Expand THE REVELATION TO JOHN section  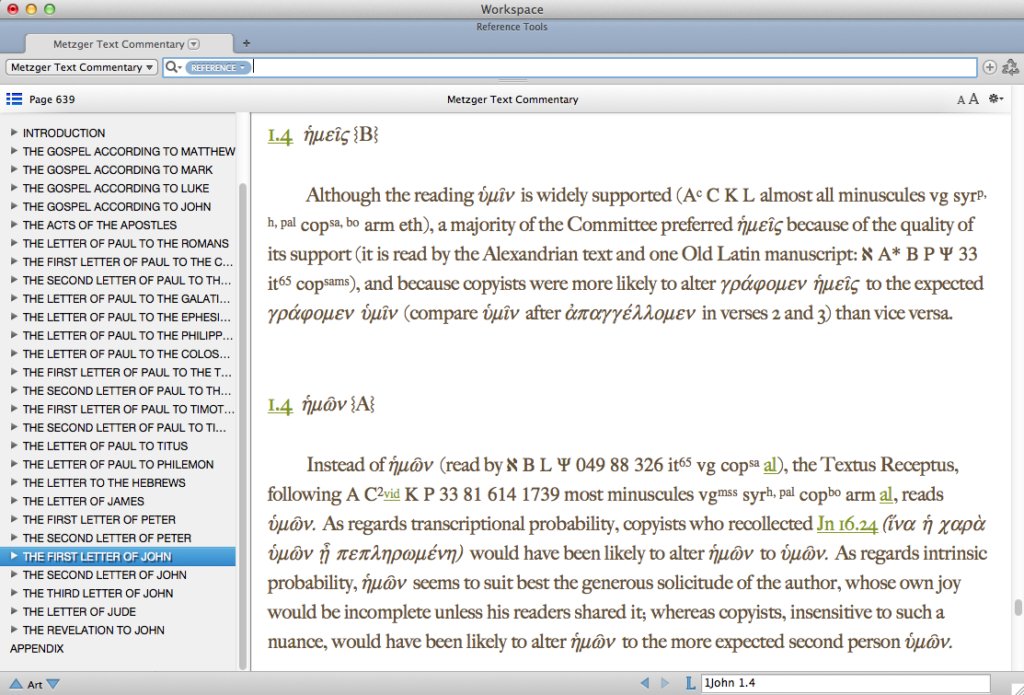click(14, 630)
